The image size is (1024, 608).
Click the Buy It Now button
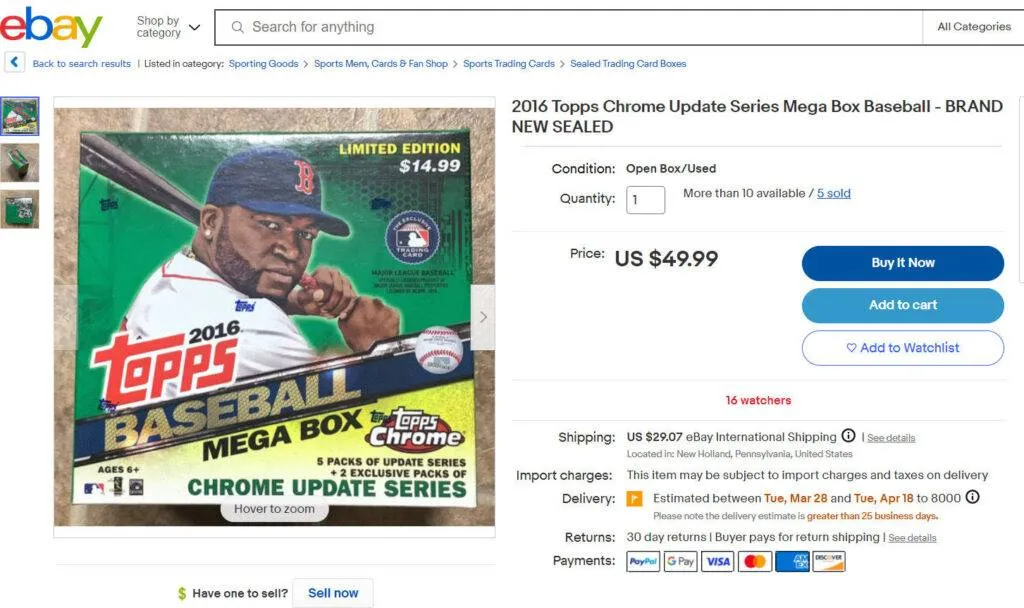901,263
